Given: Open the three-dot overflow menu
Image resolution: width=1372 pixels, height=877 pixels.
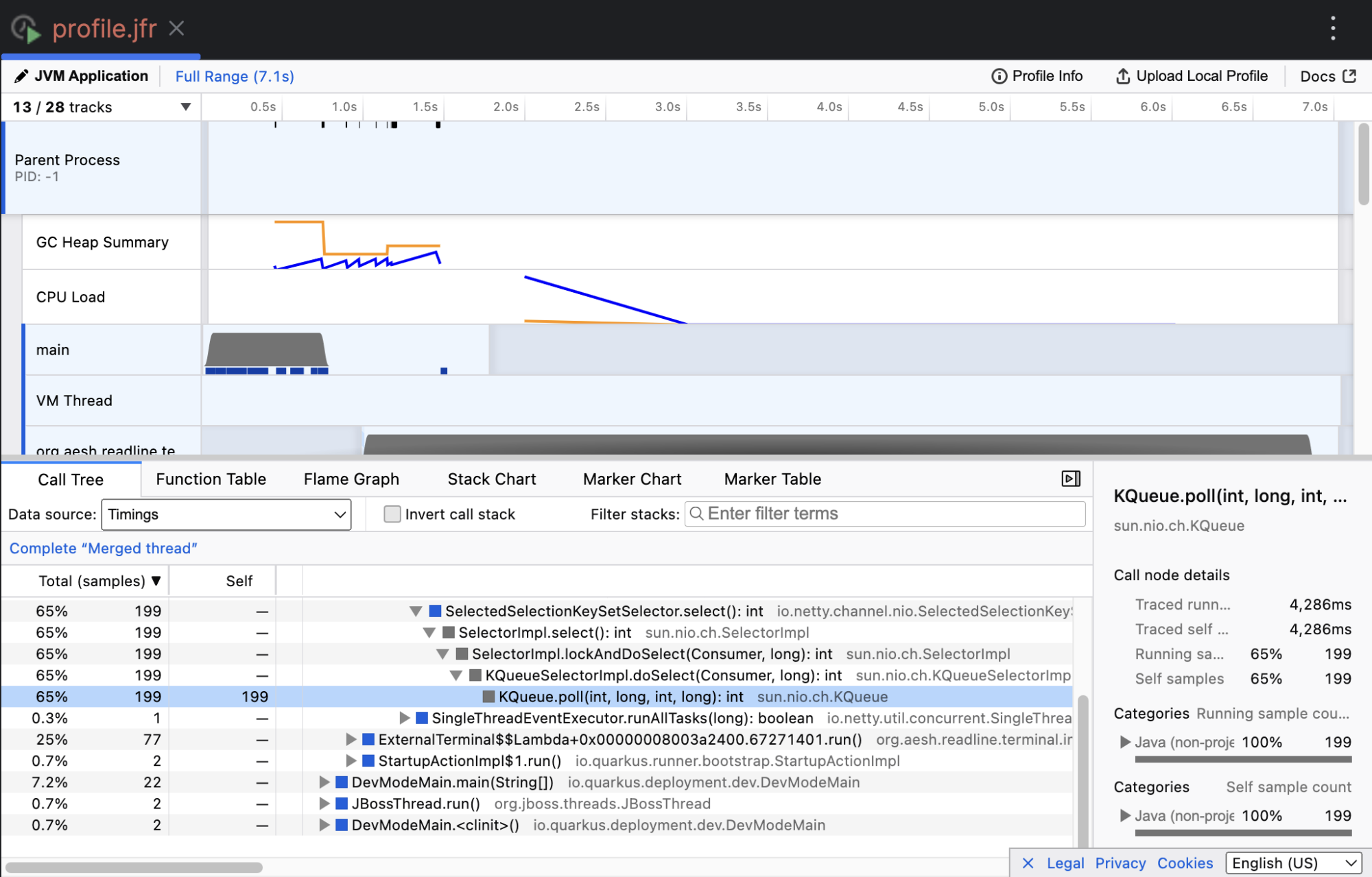Looking at the screenshot, I should [1333, 28].
